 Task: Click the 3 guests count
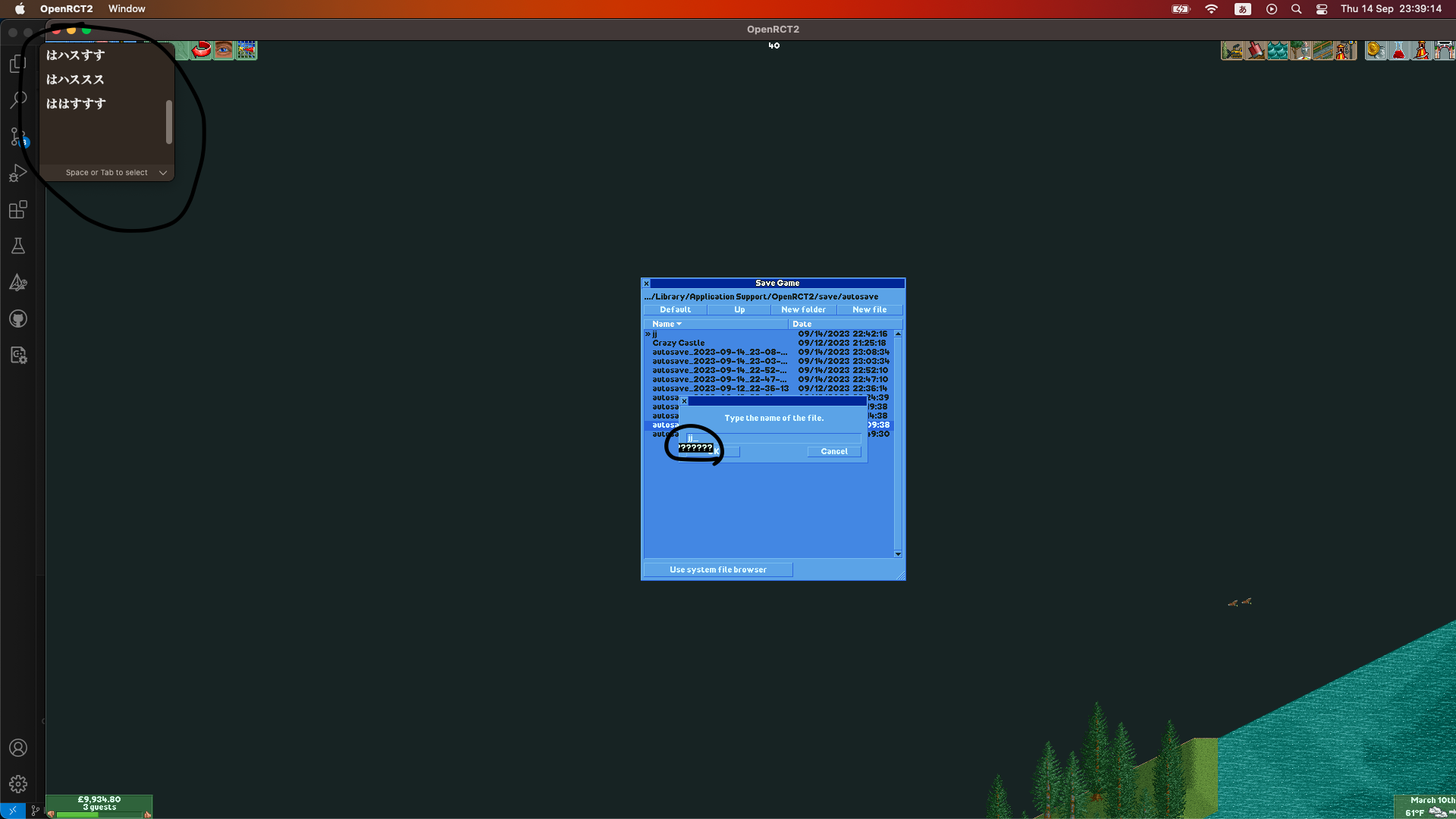(99, 808)
